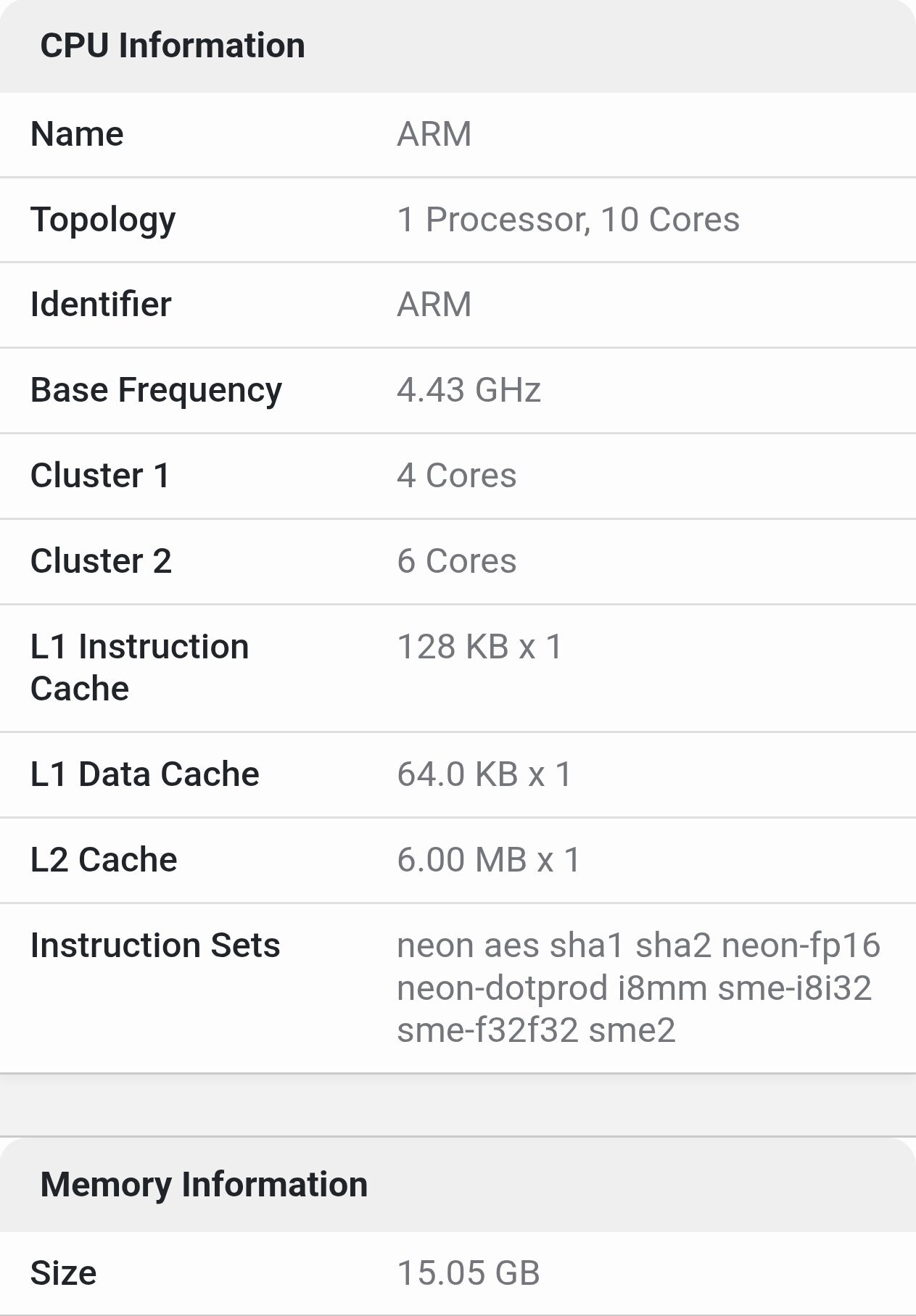
Task: Select the instruction sets list starting with neon
Action: click(x=638, y=988)
